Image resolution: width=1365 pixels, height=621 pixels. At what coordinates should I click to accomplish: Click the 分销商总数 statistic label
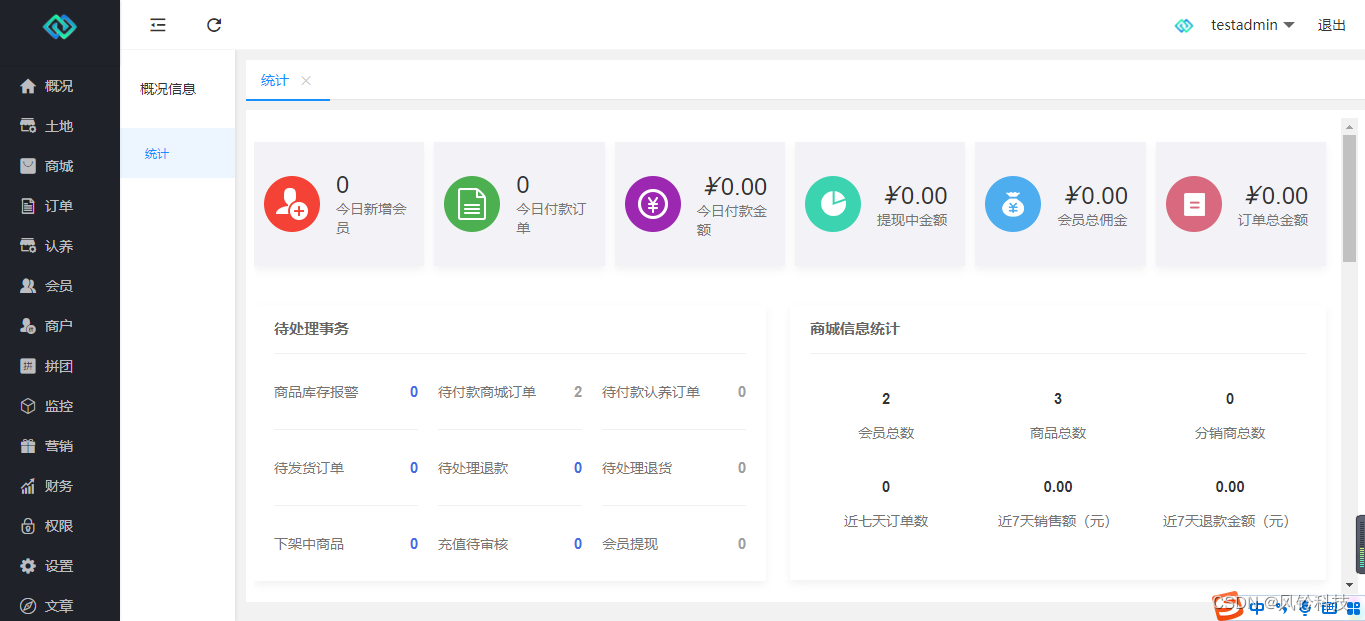point(1230,433)
